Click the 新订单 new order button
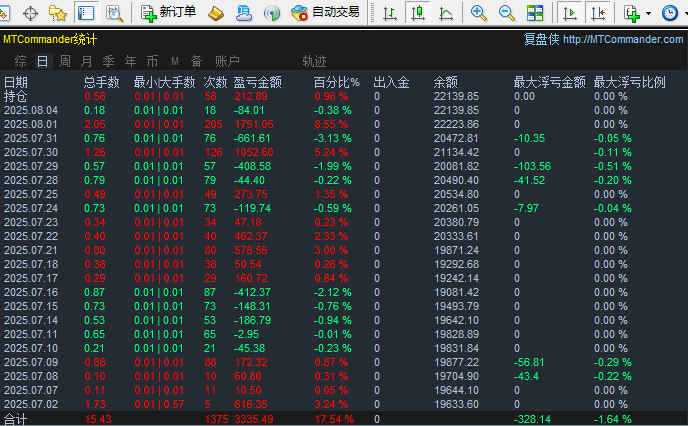688x426 pixels. [168, 13]
